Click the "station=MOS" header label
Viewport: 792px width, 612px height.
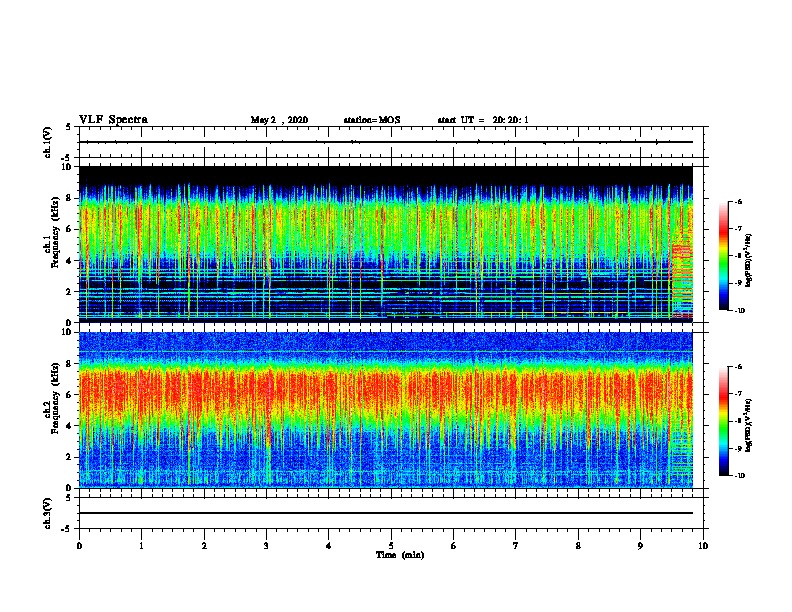(372, 120)
